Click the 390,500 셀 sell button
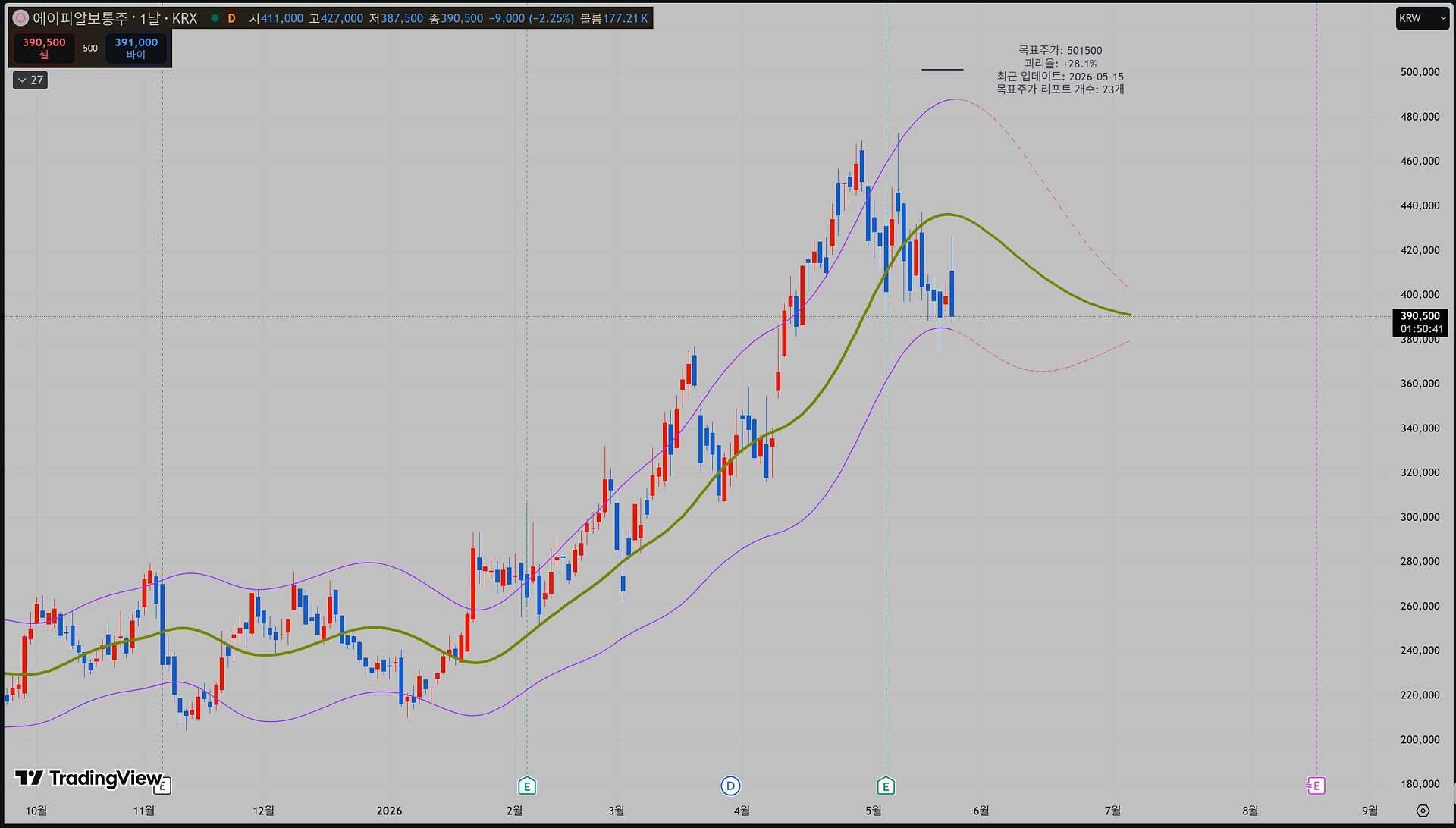1456x828 pixels. [x=44, y=48]
